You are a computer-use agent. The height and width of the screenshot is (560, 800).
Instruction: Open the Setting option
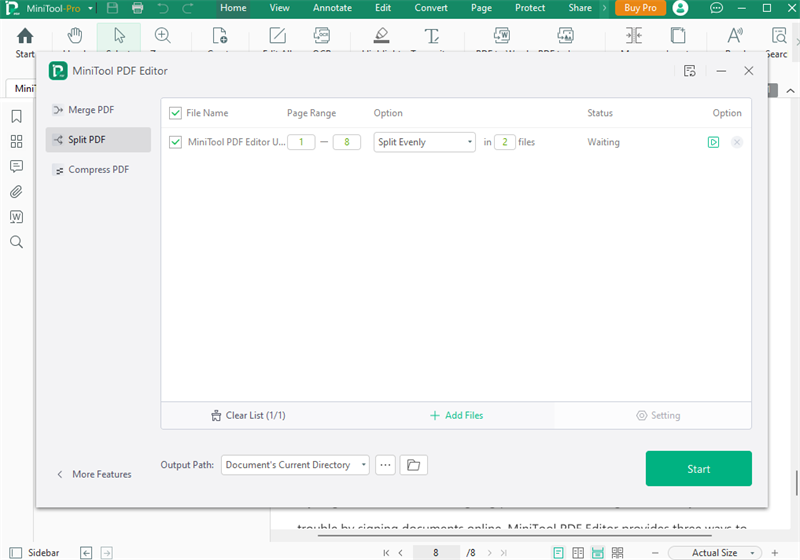click(x=658, y=416)
